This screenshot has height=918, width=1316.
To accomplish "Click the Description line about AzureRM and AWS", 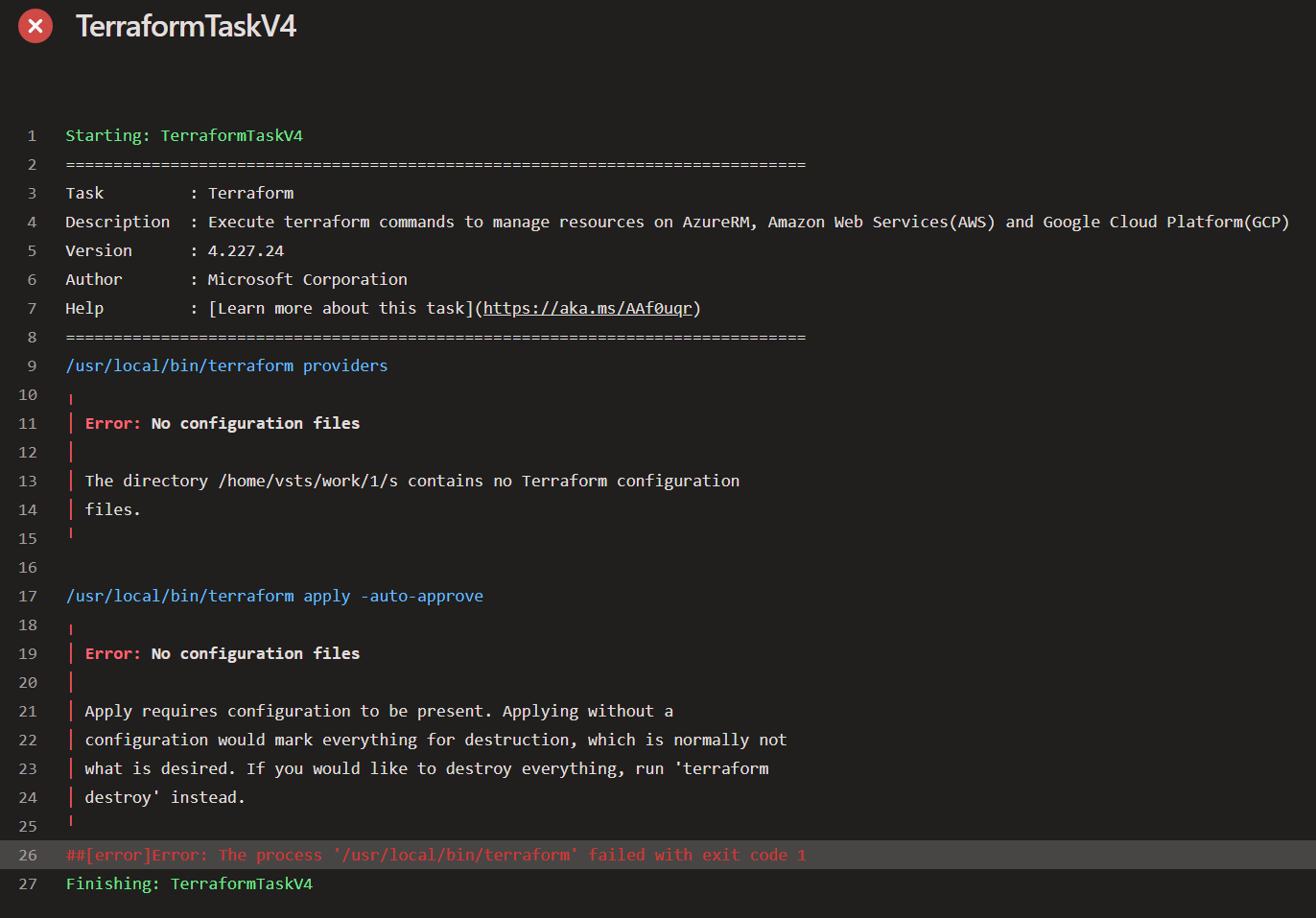I will point(677,222).
